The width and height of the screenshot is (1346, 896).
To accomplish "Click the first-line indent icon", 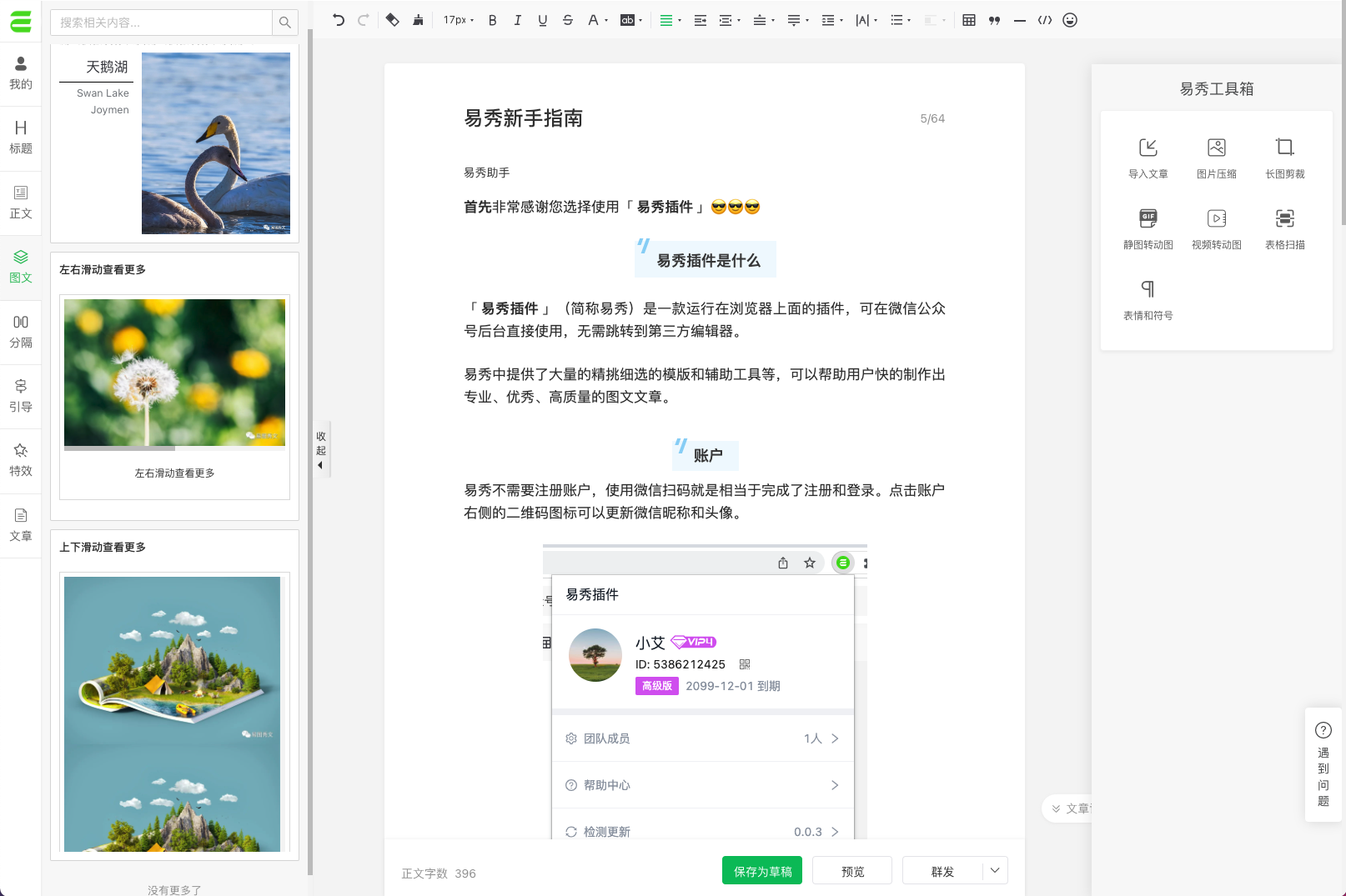I will [701, 20].
